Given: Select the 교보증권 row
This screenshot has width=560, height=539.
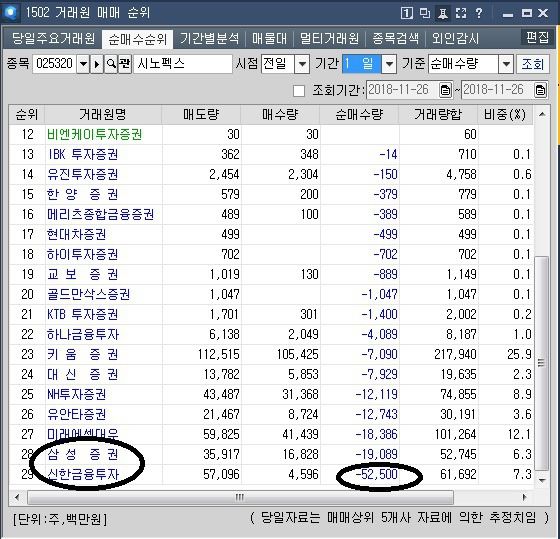Looking at the screenshot, I should point(271,275).
